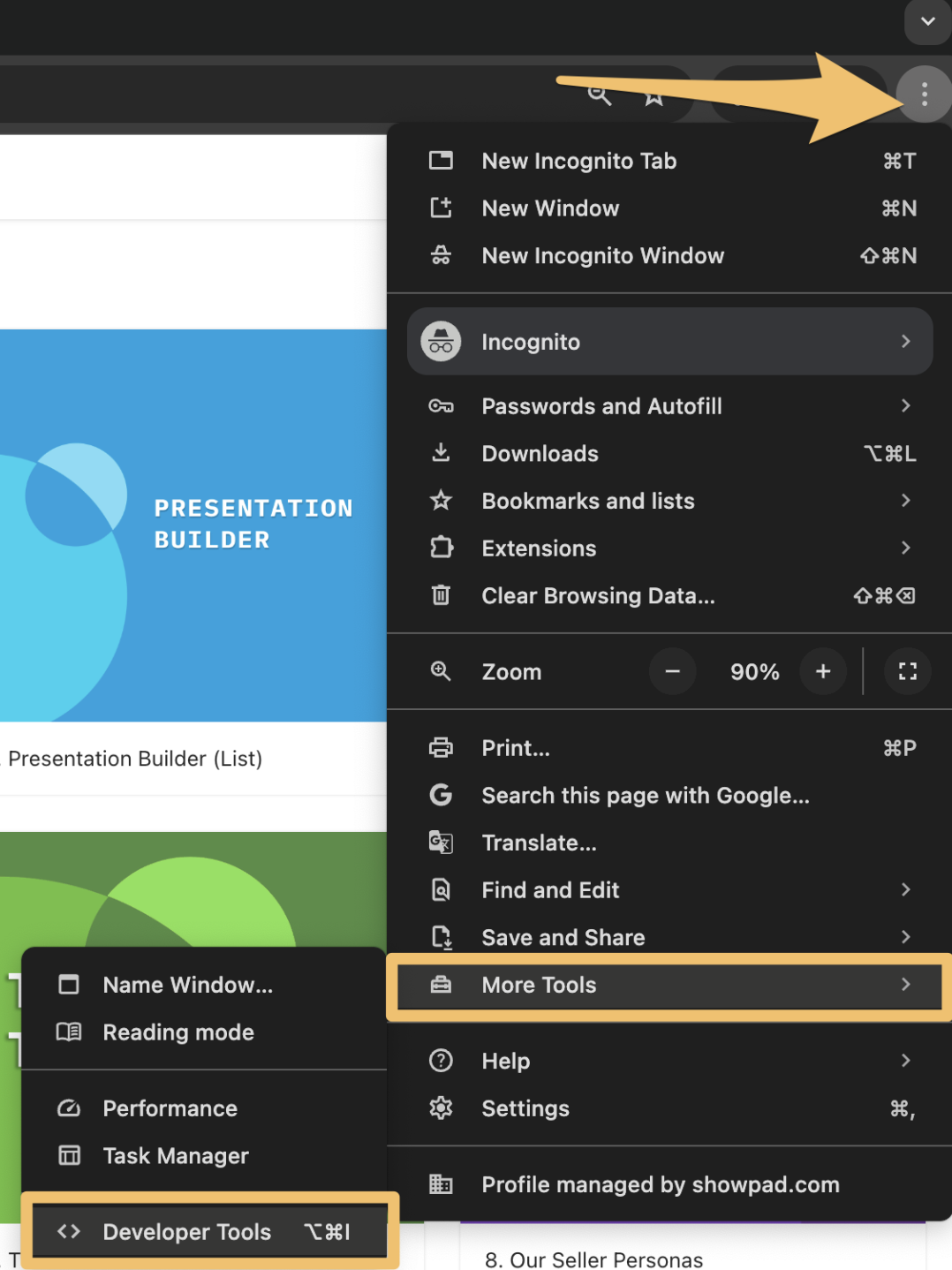Enter fullscreen with the zoom fullscreen button
952x1270 pixels.
[908, 671]
